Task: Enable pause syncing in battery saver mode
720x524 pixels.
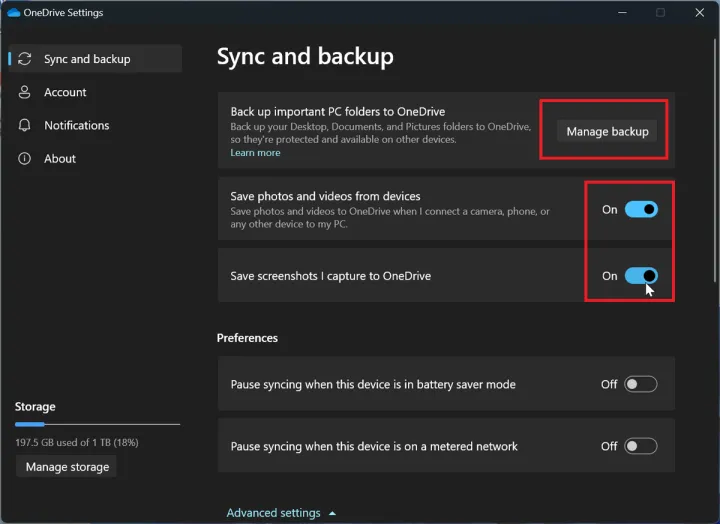Action: (641, 384)
